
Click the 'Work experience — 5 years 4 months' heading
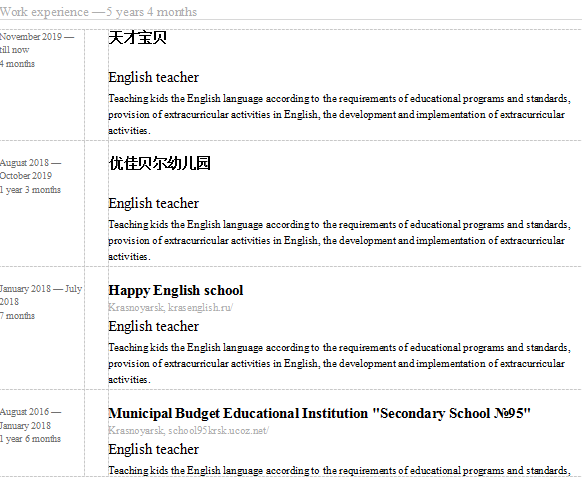98,12
